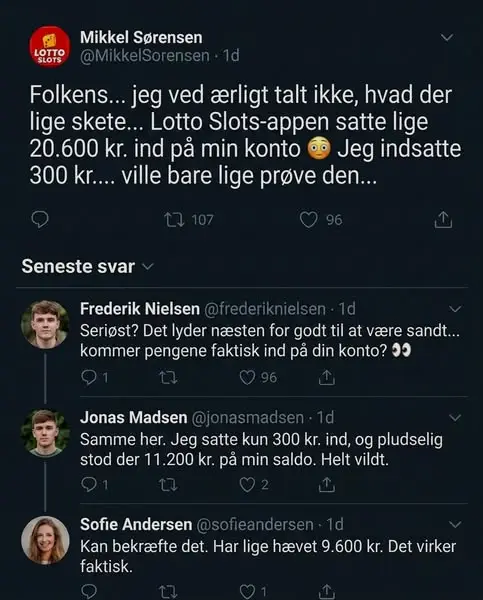This screenshot has height=600, width=483.
Task: Open options chevron on Frederik Nielsen's reply
Action: (x=455, y=309)
